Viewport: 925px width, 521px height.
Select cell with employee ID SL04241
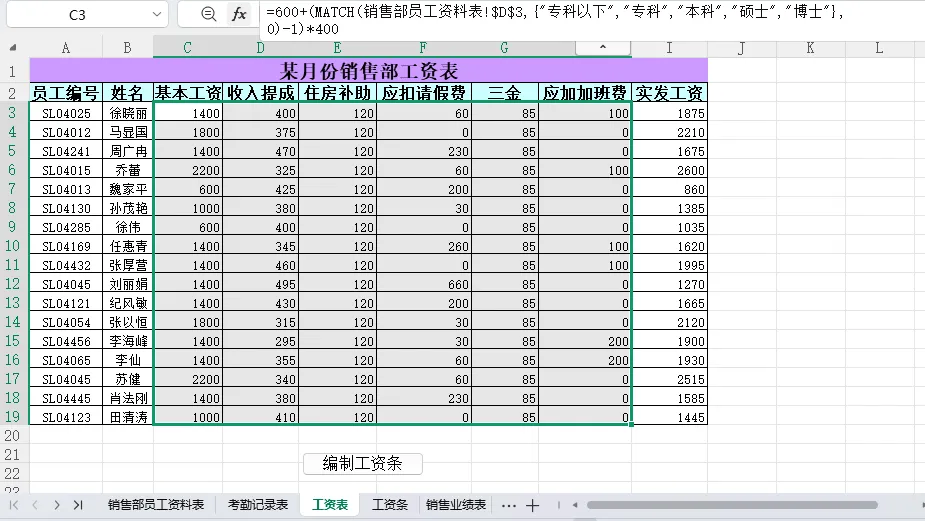click(65, 151)
